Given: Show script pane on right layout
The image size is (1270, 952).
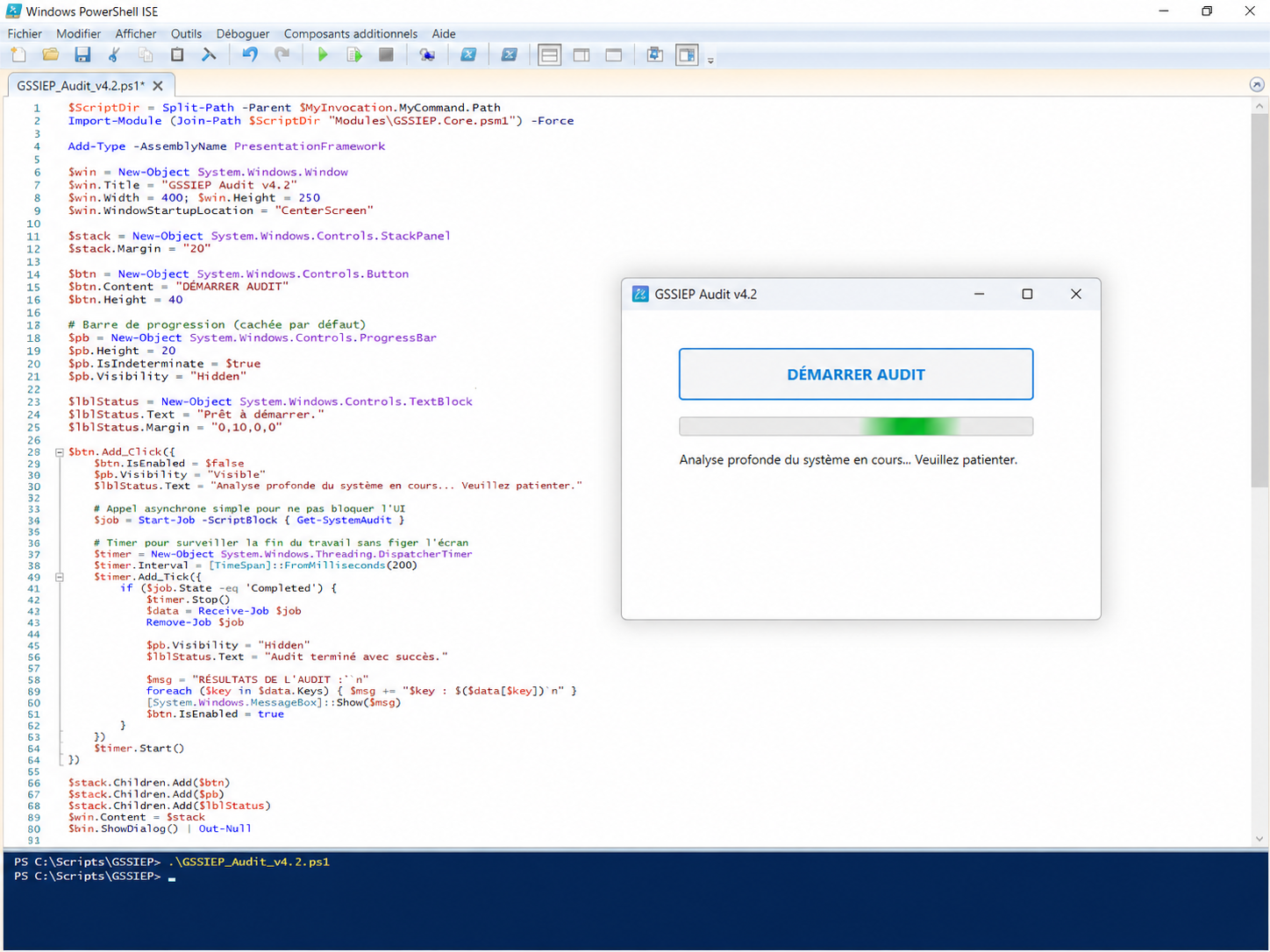Looking at the screenshot, I should click(581, 55).
